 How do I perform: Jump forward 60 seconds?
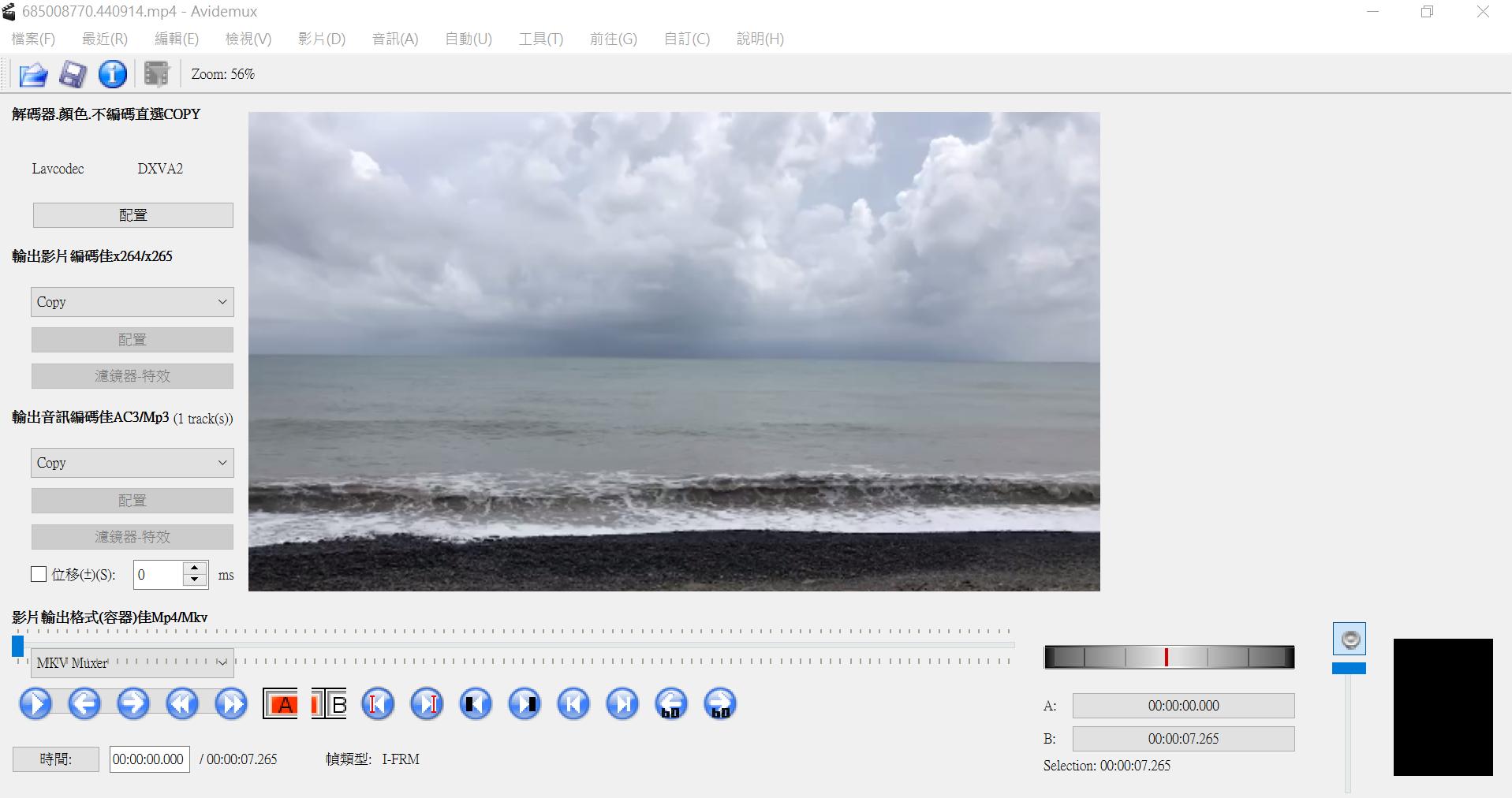719,703
